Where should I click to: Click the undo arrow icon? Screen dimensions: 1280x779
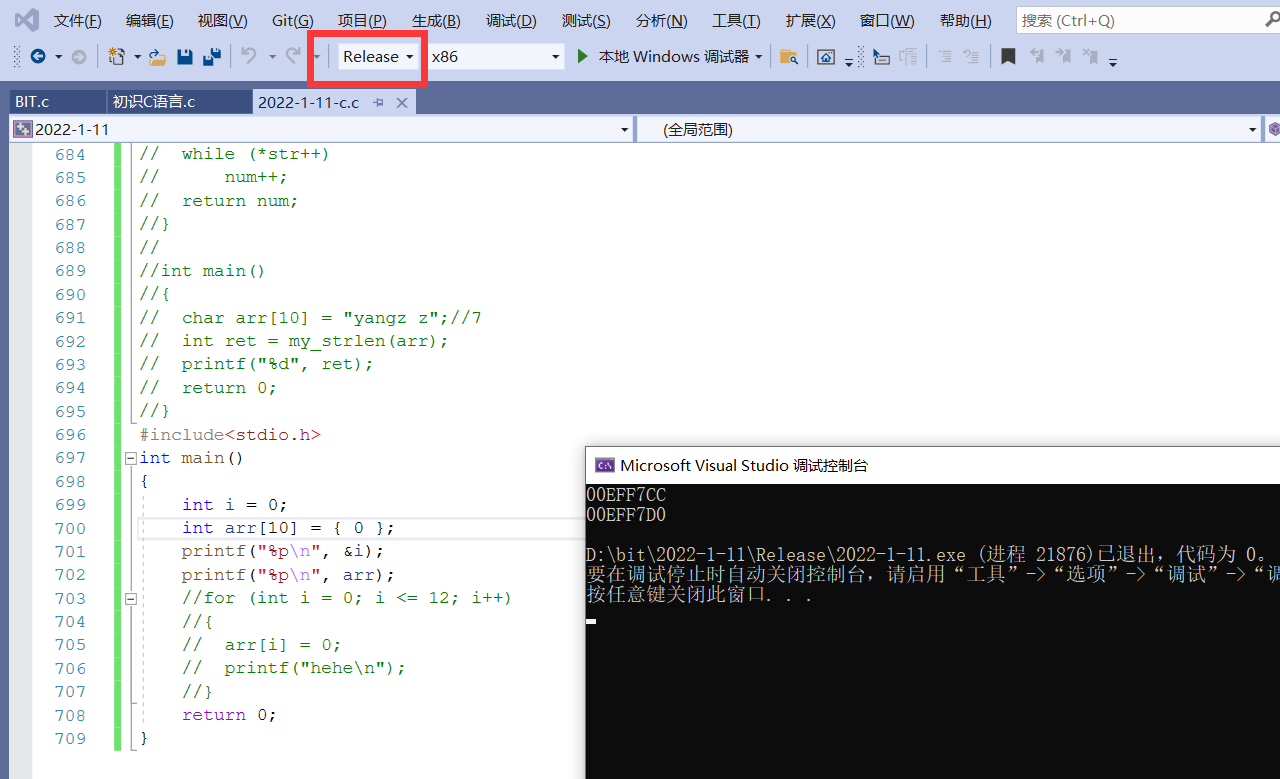(x=249, y=57)
